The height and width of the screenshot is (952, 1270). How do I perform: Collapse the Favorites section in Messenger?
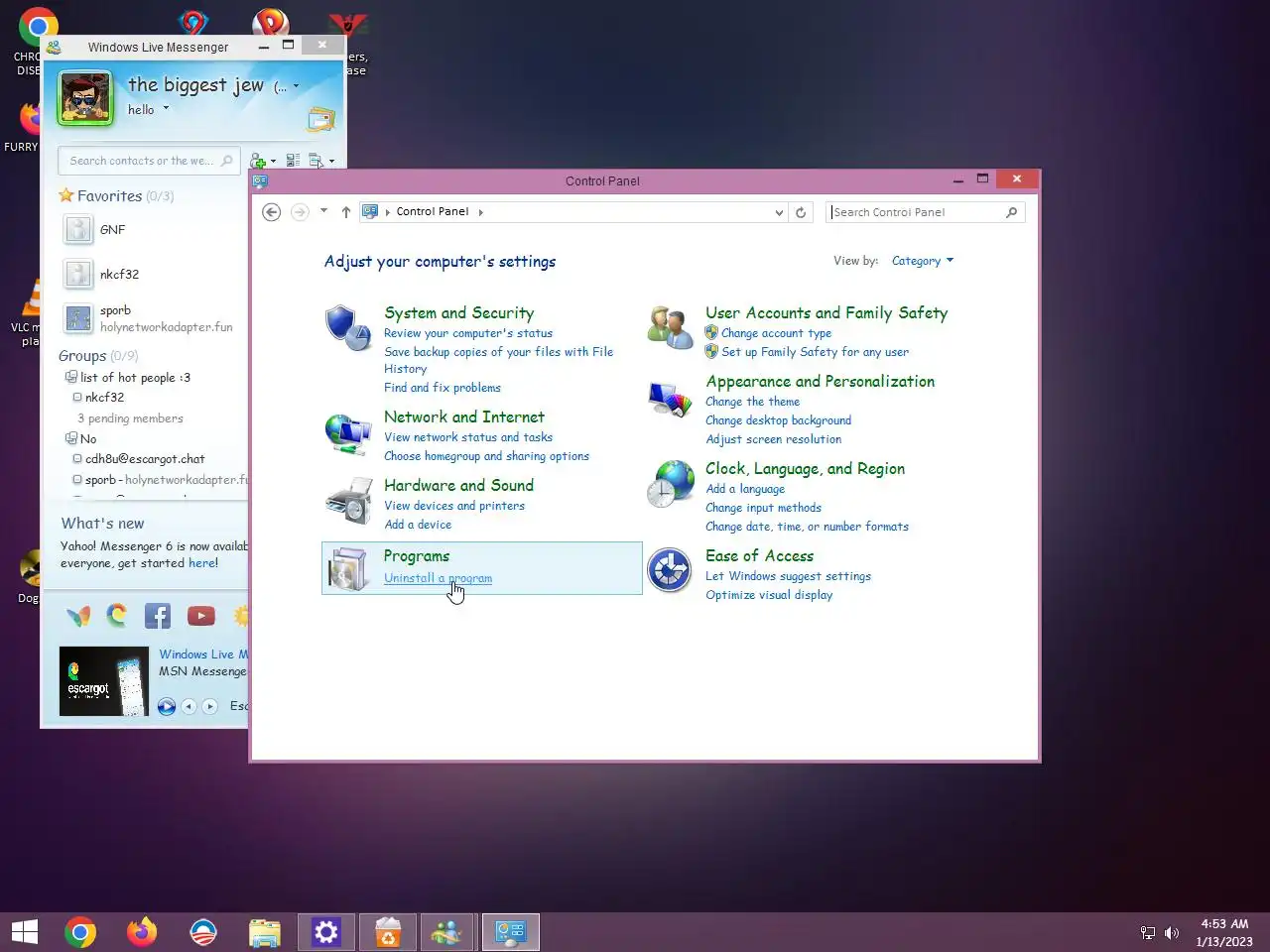(109, 196)
